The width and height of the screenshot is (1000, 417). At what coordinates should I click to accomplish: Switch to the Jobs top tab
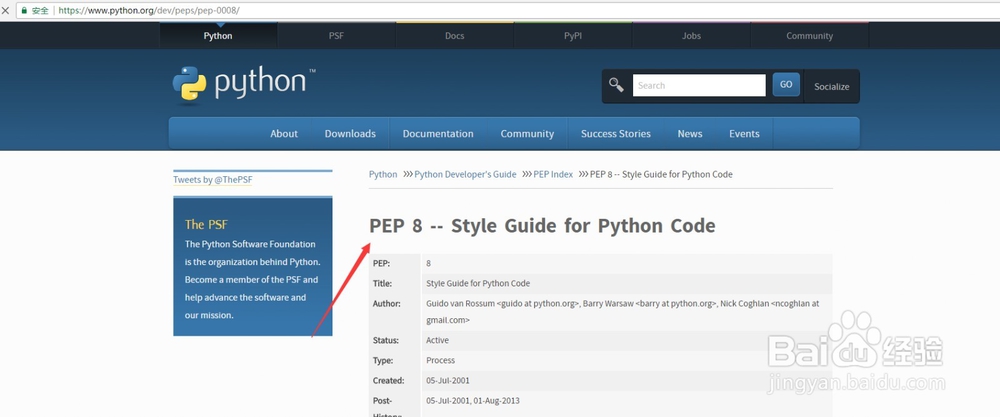tap(691, 36)
